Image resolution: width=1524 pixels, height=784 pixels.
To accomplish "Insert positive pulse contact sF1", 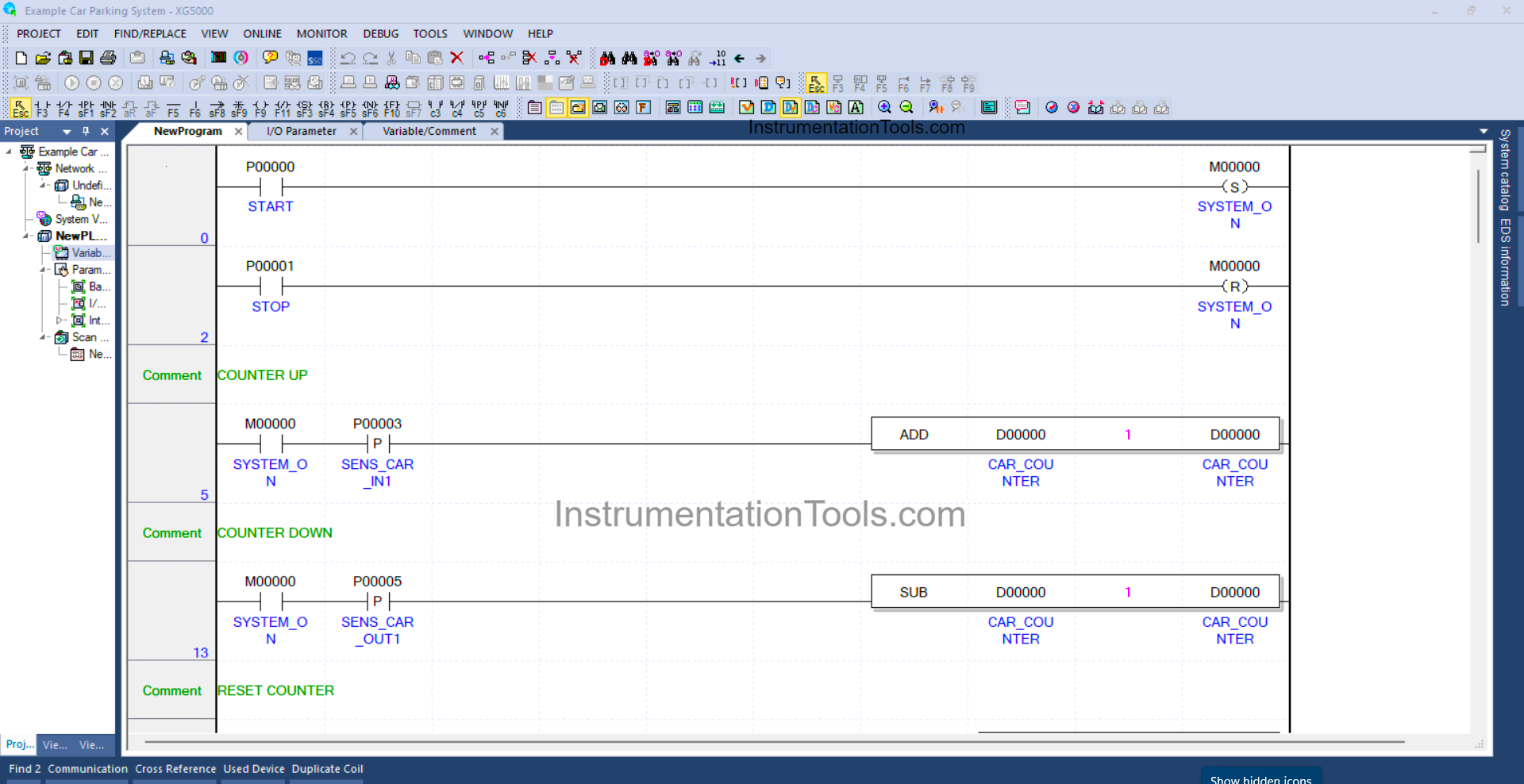I will [87, 108].
